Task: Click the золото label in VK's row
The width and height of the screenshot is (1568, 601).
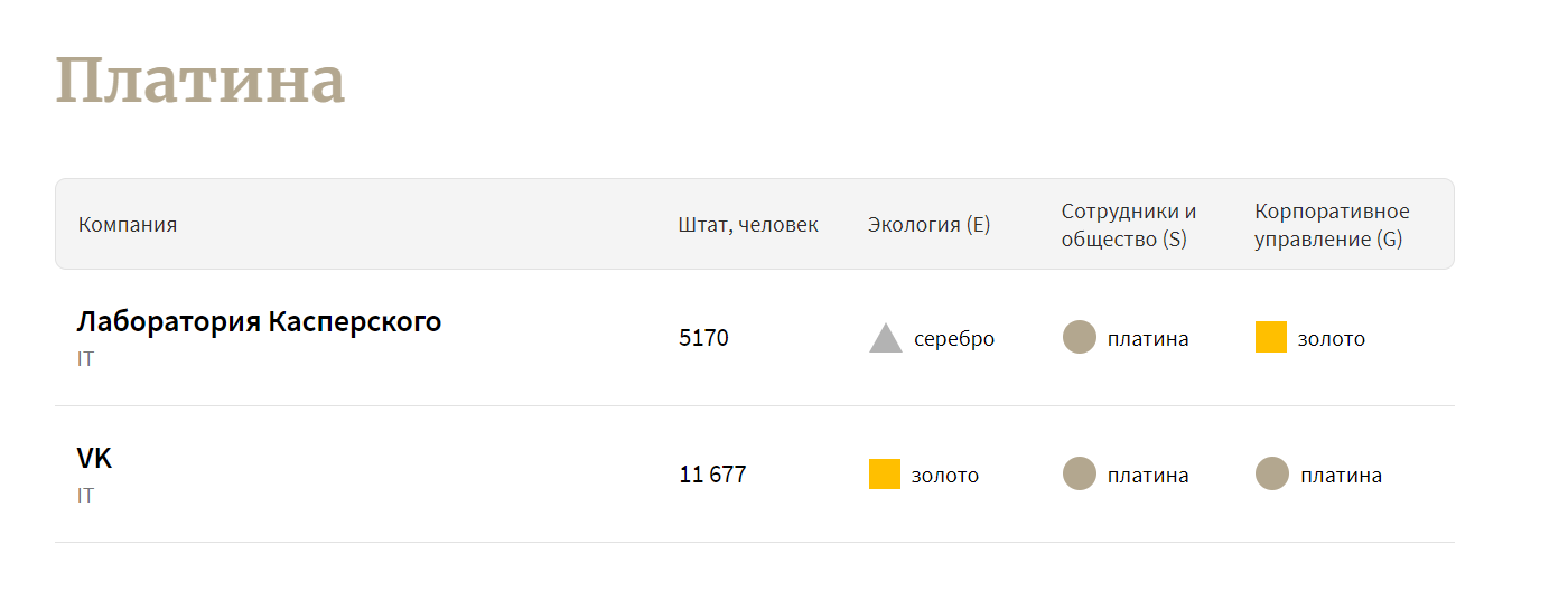Action: pyautogui.click(x=944, y=475)
